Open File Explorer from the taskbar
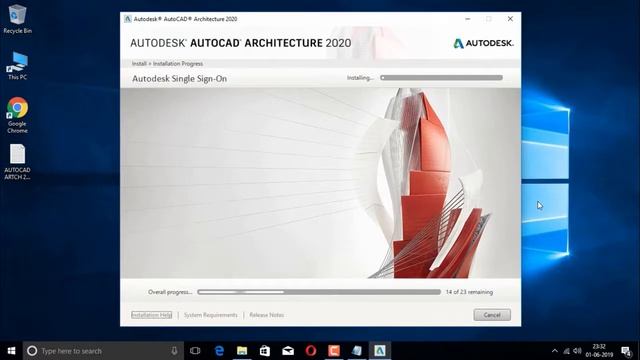This screenshot has height=360, width=640. pyautogui.click(x=242, y=351)
